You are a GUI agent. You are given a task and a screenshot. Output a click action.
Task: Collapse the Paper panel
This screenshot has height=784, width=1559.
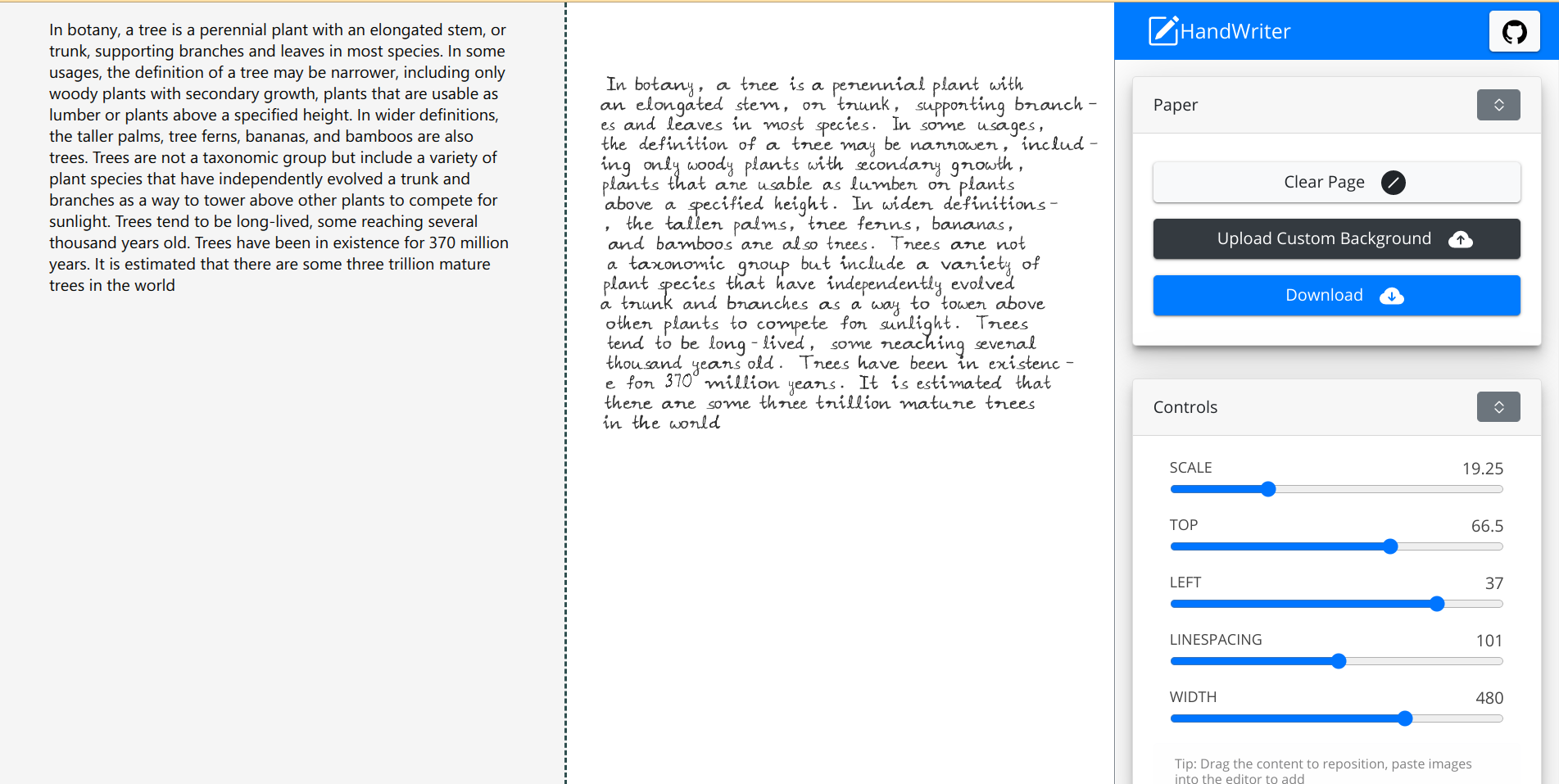(x=1498, y=105)
